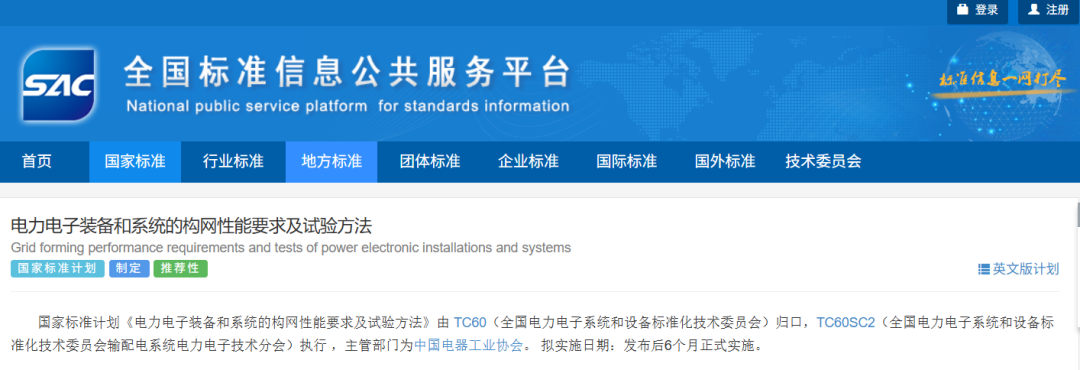Follow the TC60SC2 subcommittee link
1080x370 pixels.
pyautogui.click(x=845, y=322)
